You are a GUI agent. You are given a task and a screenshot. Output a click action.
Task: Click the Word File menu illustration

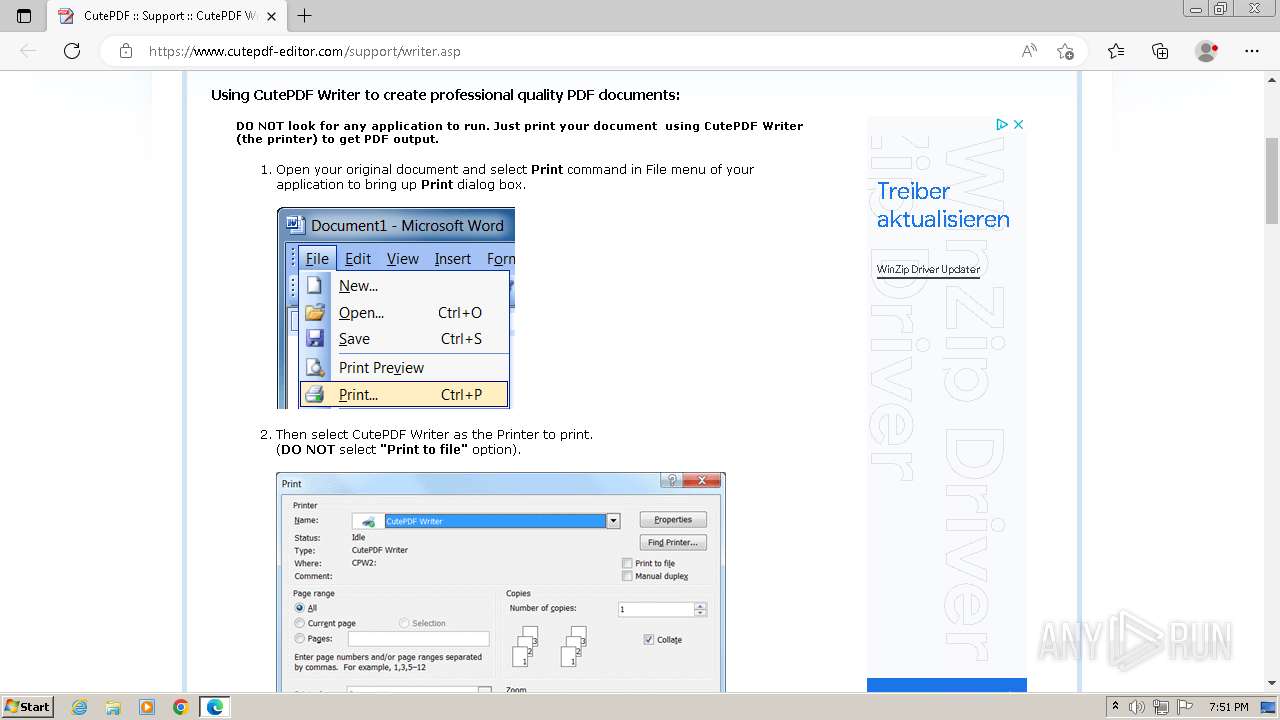(396, 308)
